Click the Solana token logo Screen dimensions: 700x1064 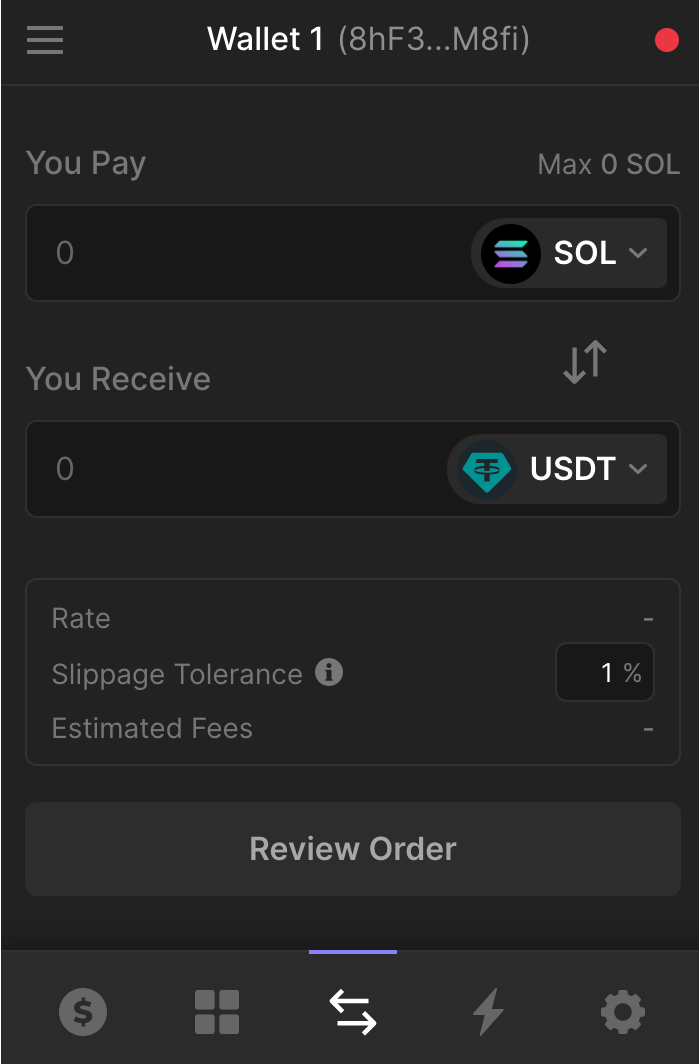point(510,253)
